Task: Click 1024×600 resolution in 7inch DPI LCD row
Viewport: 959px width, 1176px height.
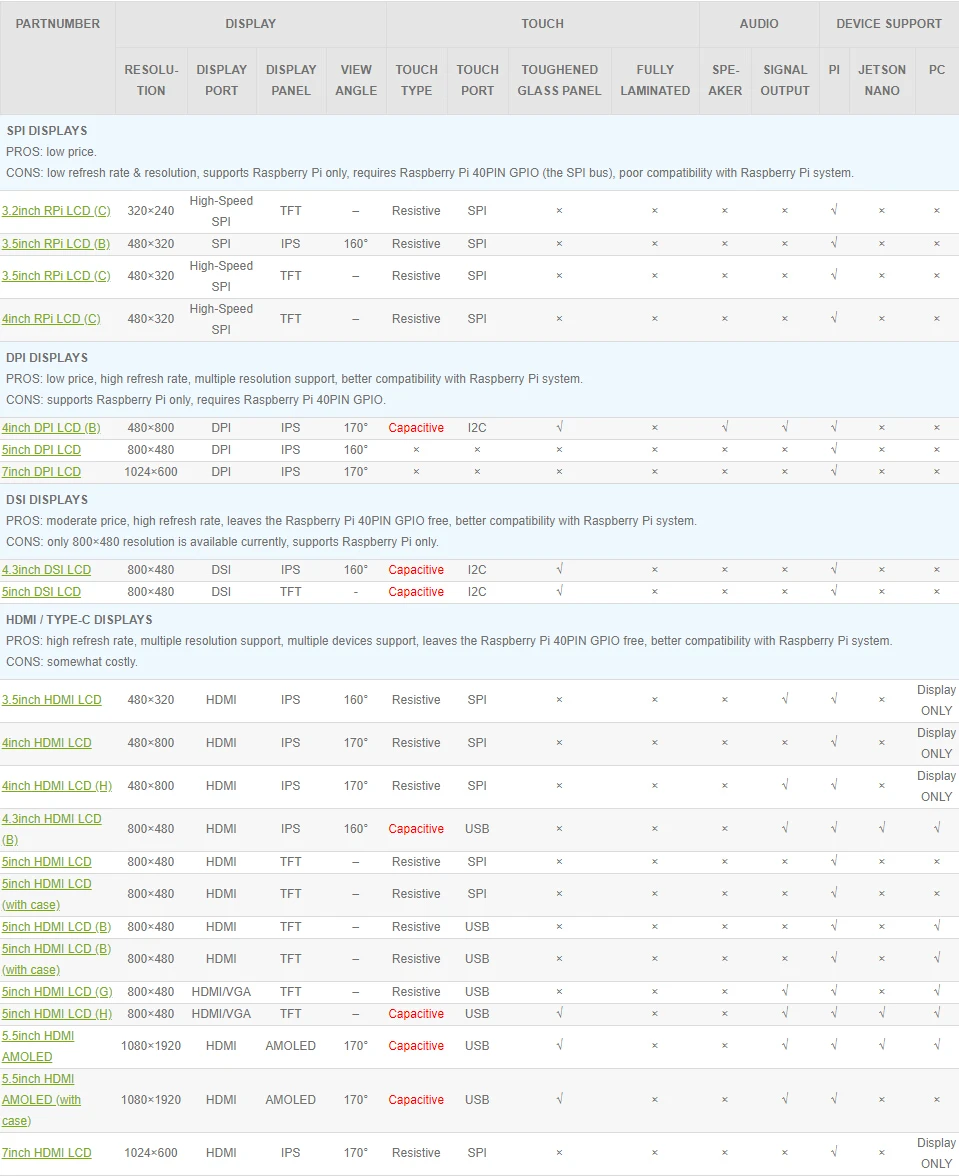Action: pyautogui.click(x=151, y=472)
